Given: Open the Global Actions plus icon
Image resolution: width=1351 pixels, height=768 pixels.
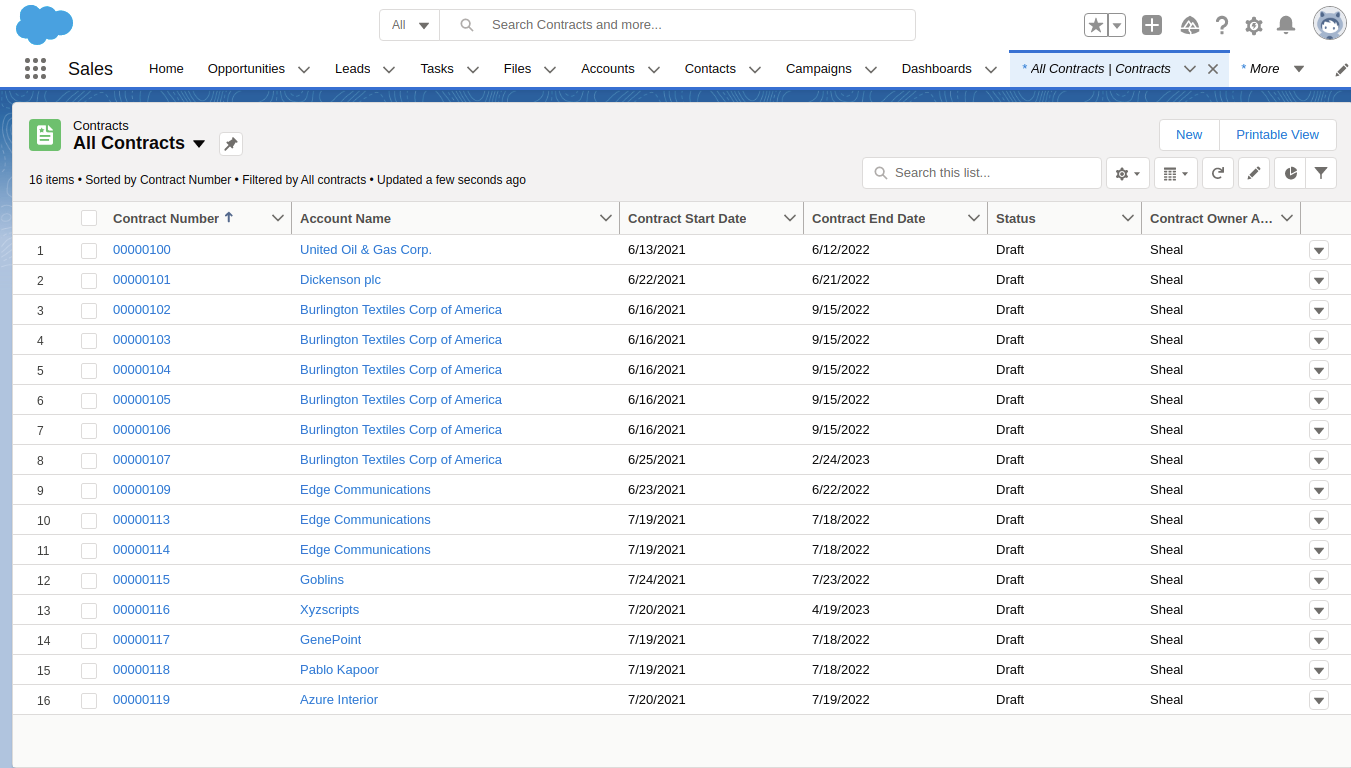Looking at the screenshot, I should [1152, 25].
